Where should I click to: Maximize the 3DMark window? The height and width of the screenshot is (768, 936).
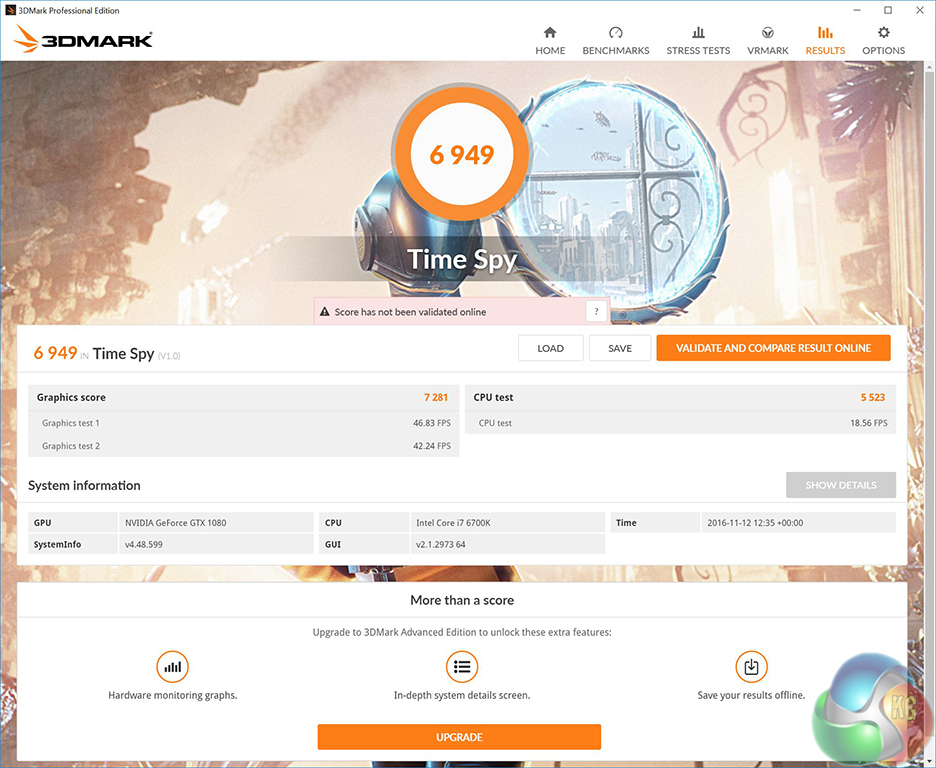click(x=888, y=10)
